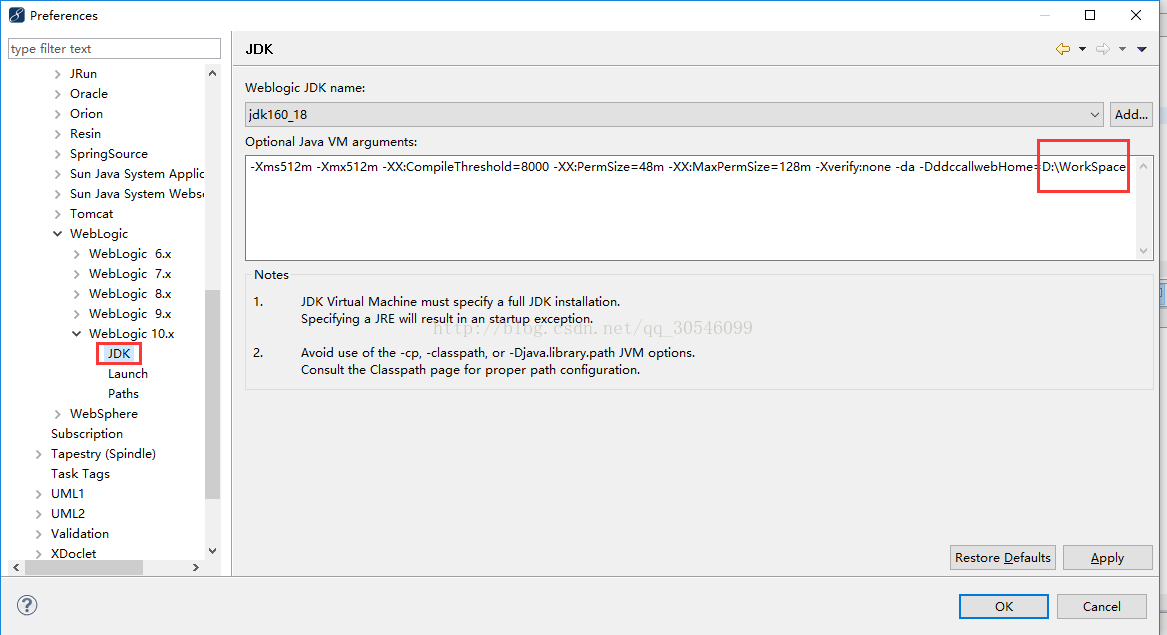Expand the WebLogic 8.x node
1167x635 pixels.
click(77, 294)
